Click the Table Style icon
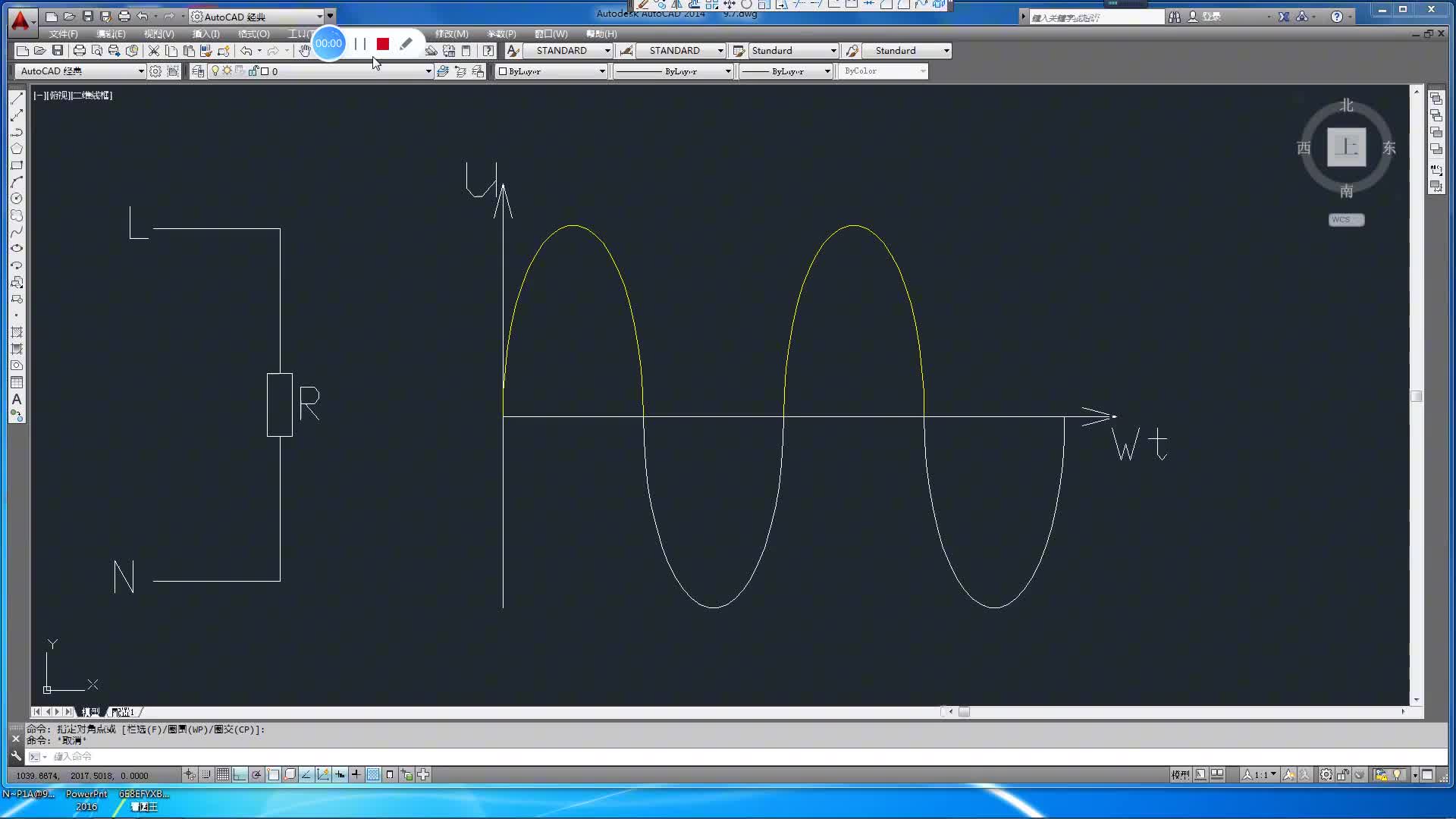 tap(739, 51)
